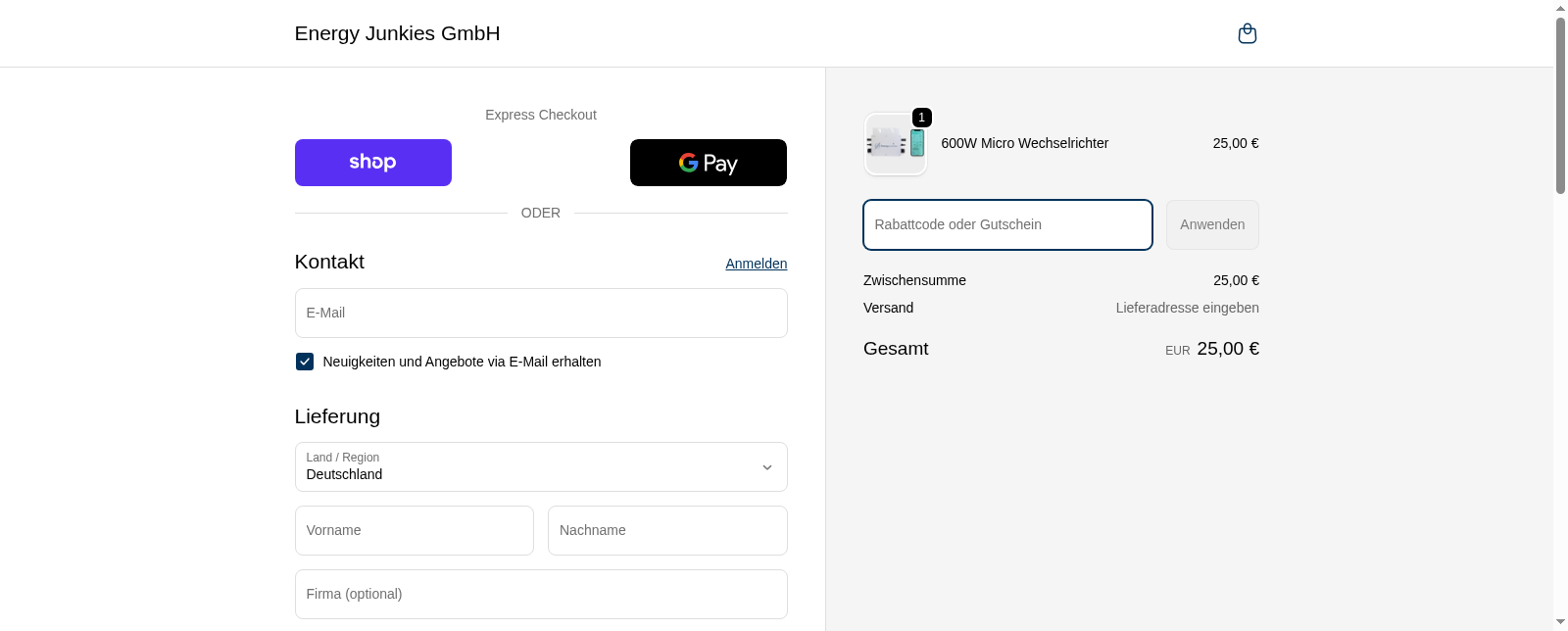Pay with Shop Pay express button

[372, 163]
